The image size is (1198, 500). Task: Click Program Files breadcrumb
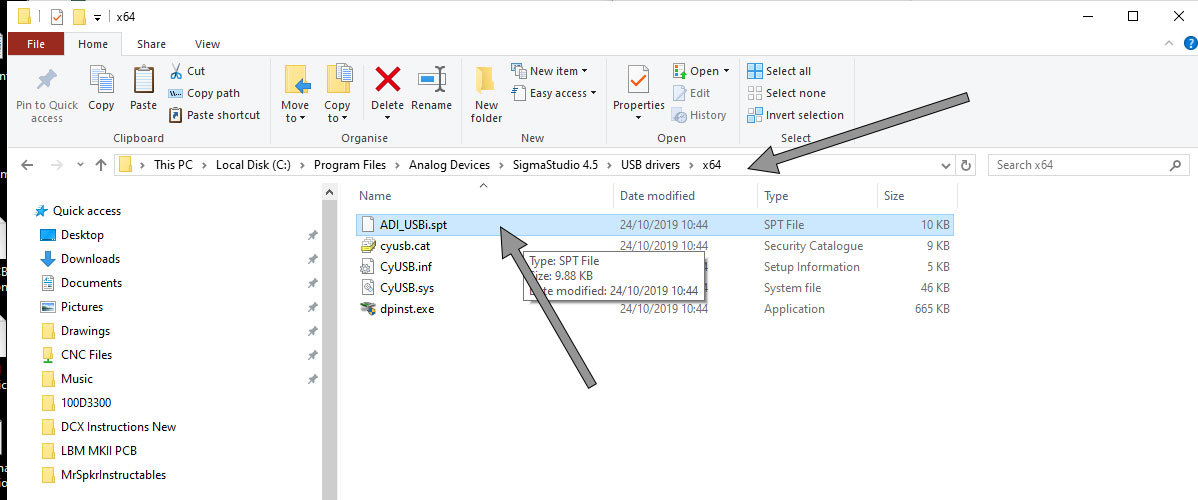(350, 165)
